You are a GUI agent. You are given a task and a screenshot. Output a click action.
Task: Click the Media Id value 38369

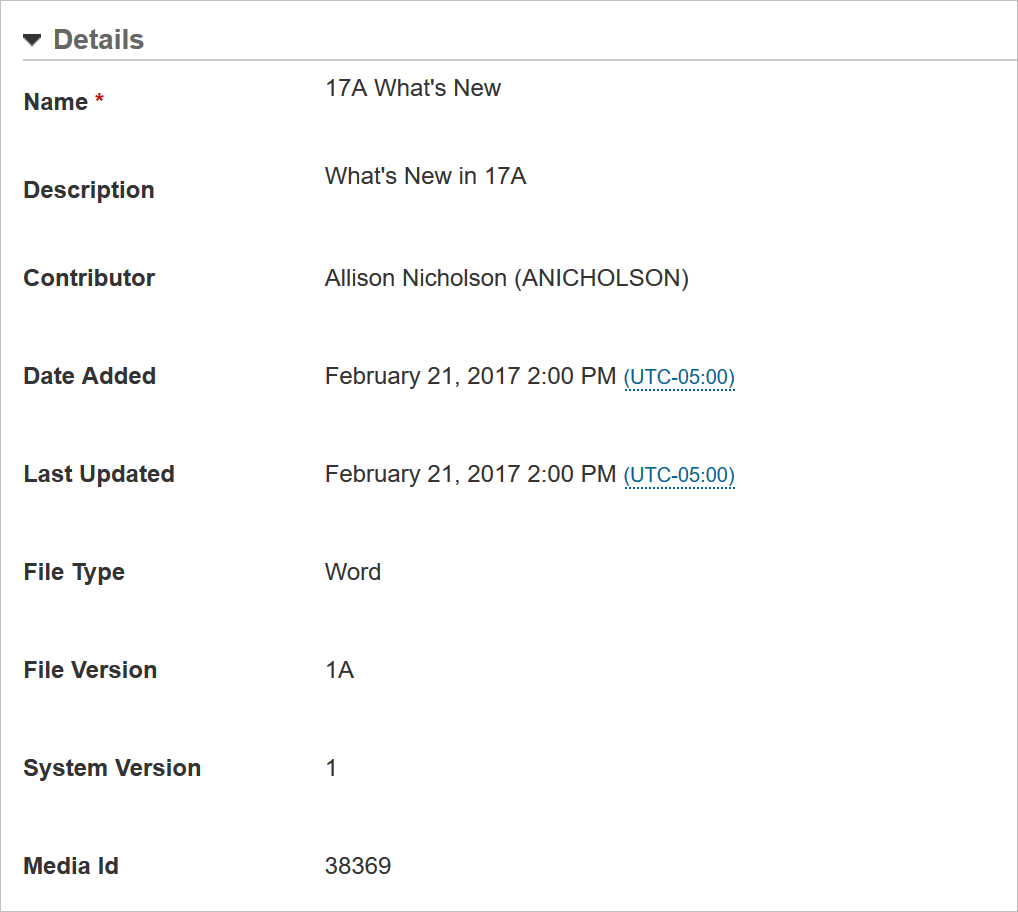coord(357,867)
